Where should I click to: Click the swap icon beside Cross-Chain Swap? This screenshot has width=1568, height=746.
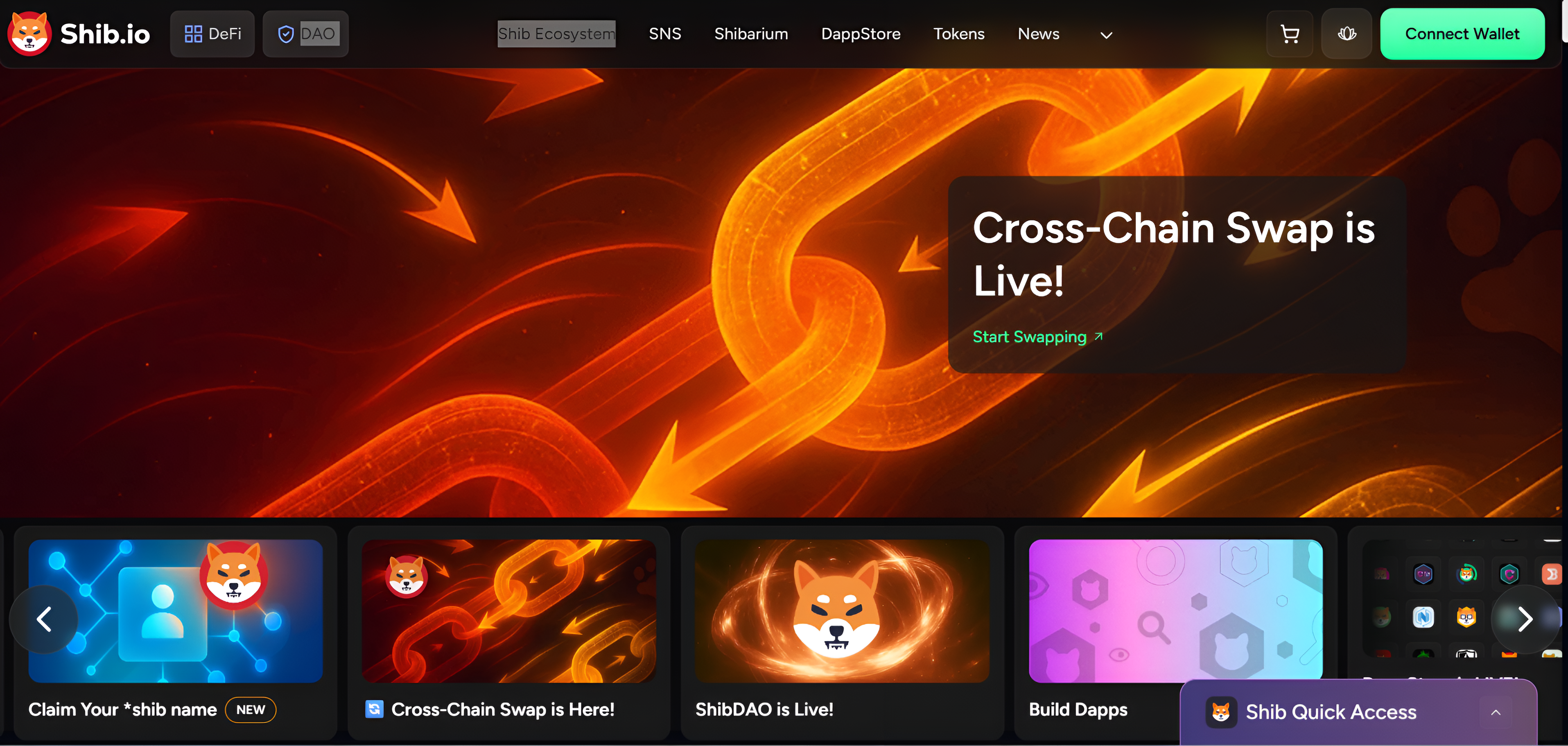point(374,709)
